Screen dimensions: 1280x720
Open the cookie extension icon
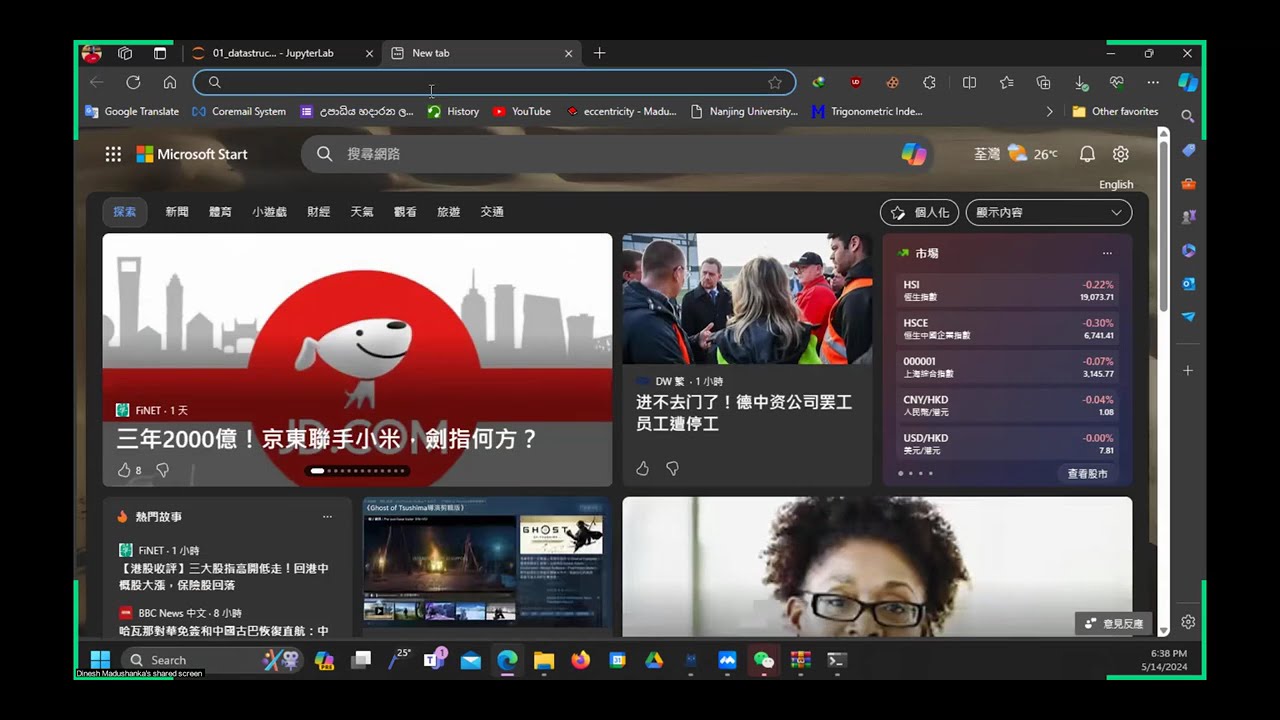(892, 82)
